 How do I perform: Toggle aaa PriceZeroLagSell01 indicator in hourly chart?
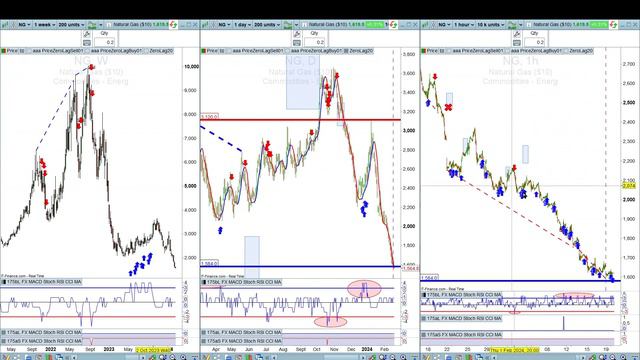[476, 51]
